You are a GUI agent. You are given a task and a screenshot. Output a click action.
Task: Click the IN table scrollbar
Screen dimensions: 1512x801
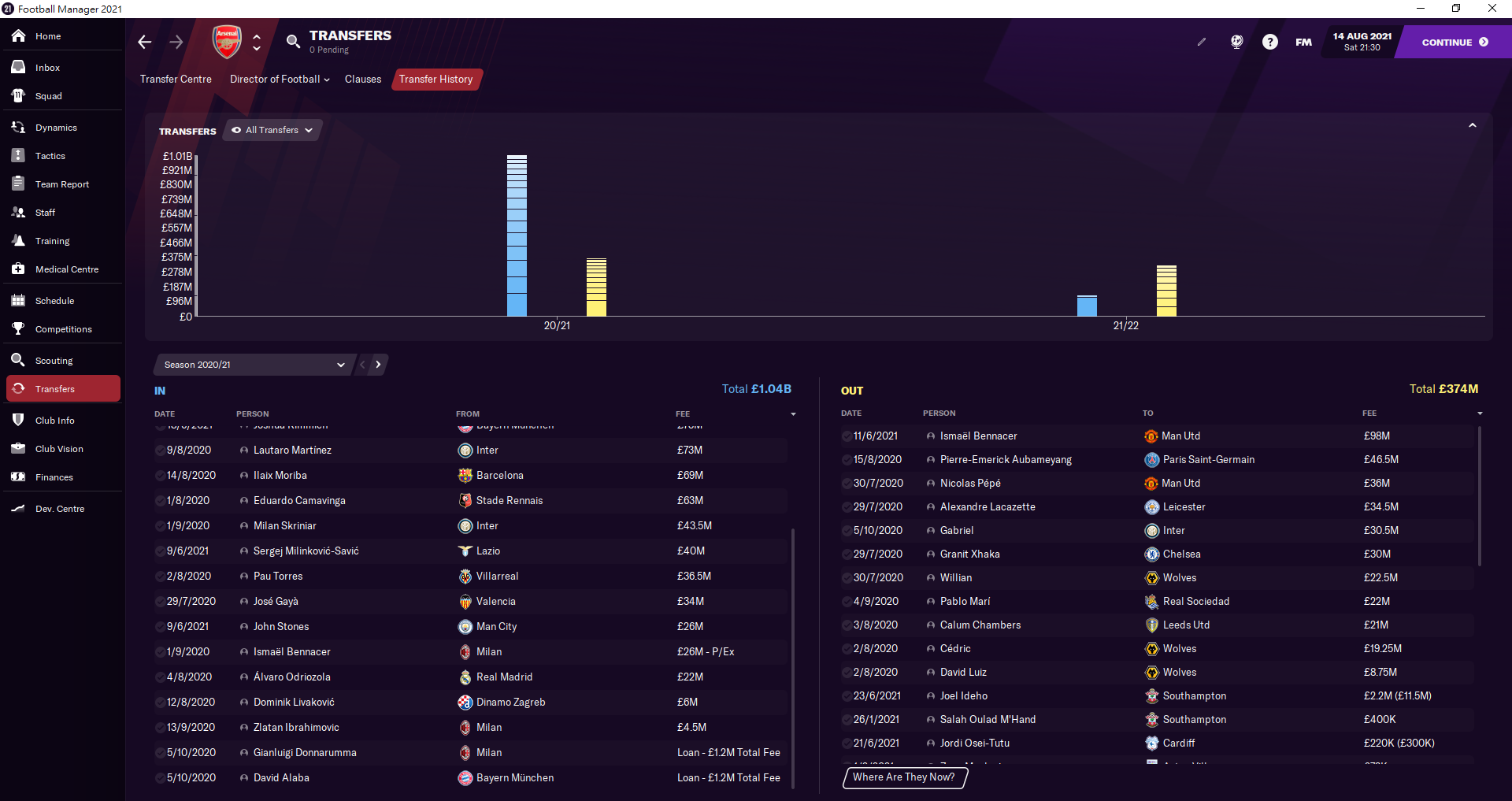pos(792,658)
